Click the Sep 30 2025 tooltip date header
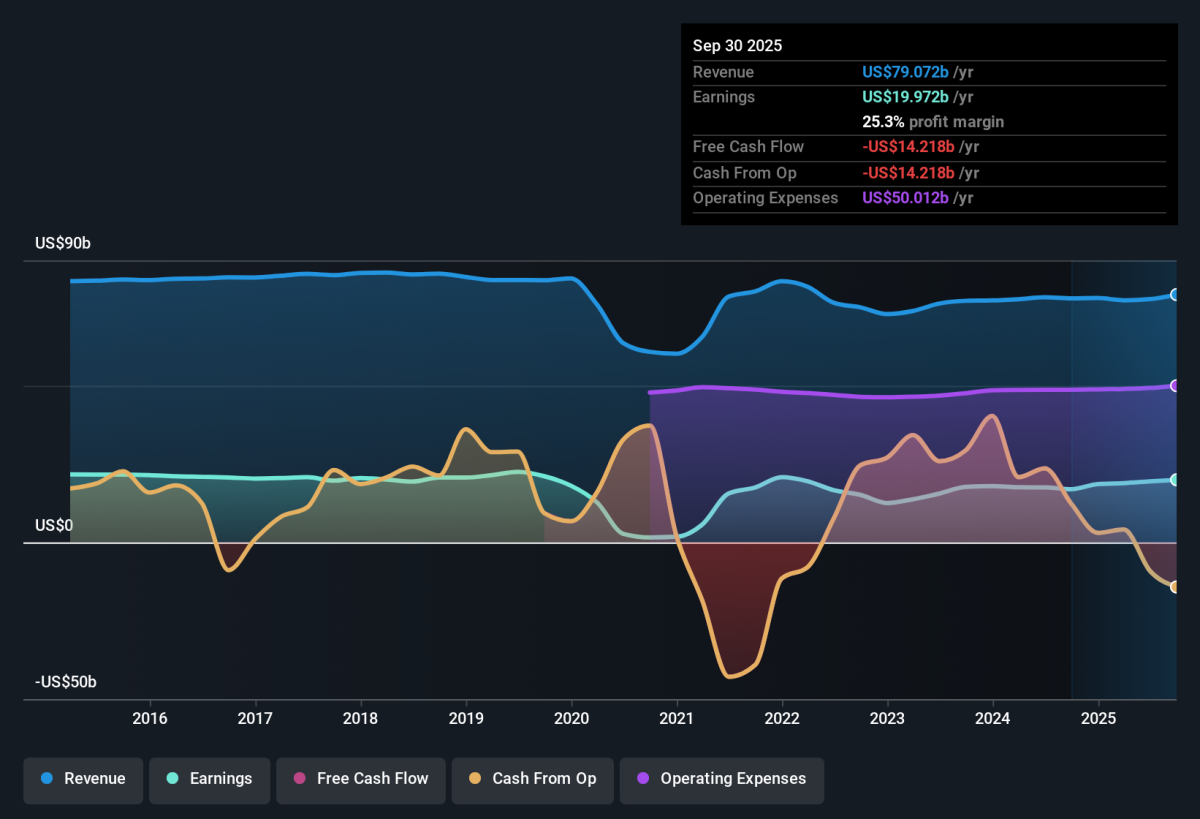Screen dimensions: 1200x819 pyautogui.click(x=738, y=46)
